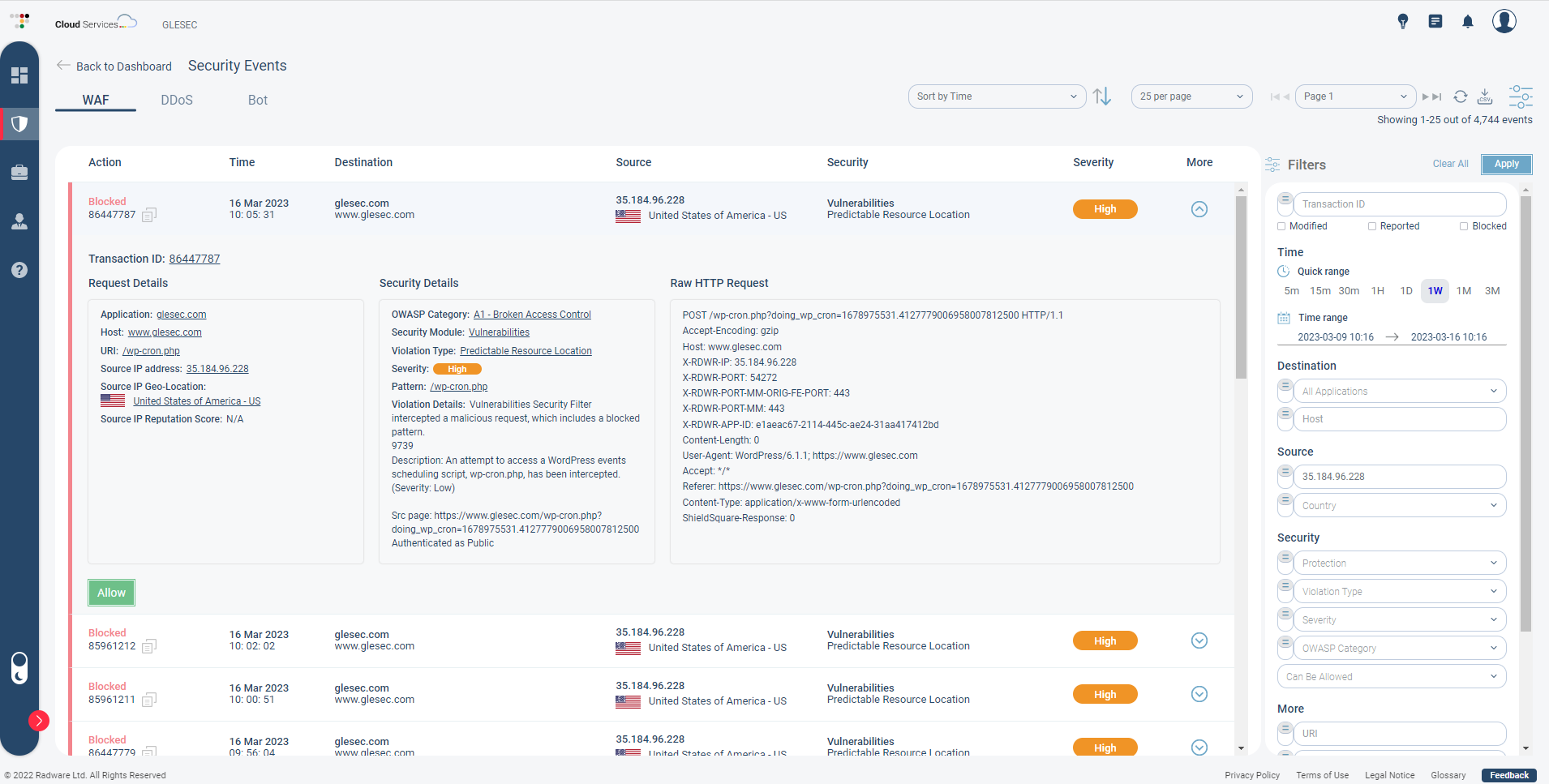This screenshot has height=784, width=1549.
Task: Click the events list scrollbar thumb
Action: [x=1241, y=287]
